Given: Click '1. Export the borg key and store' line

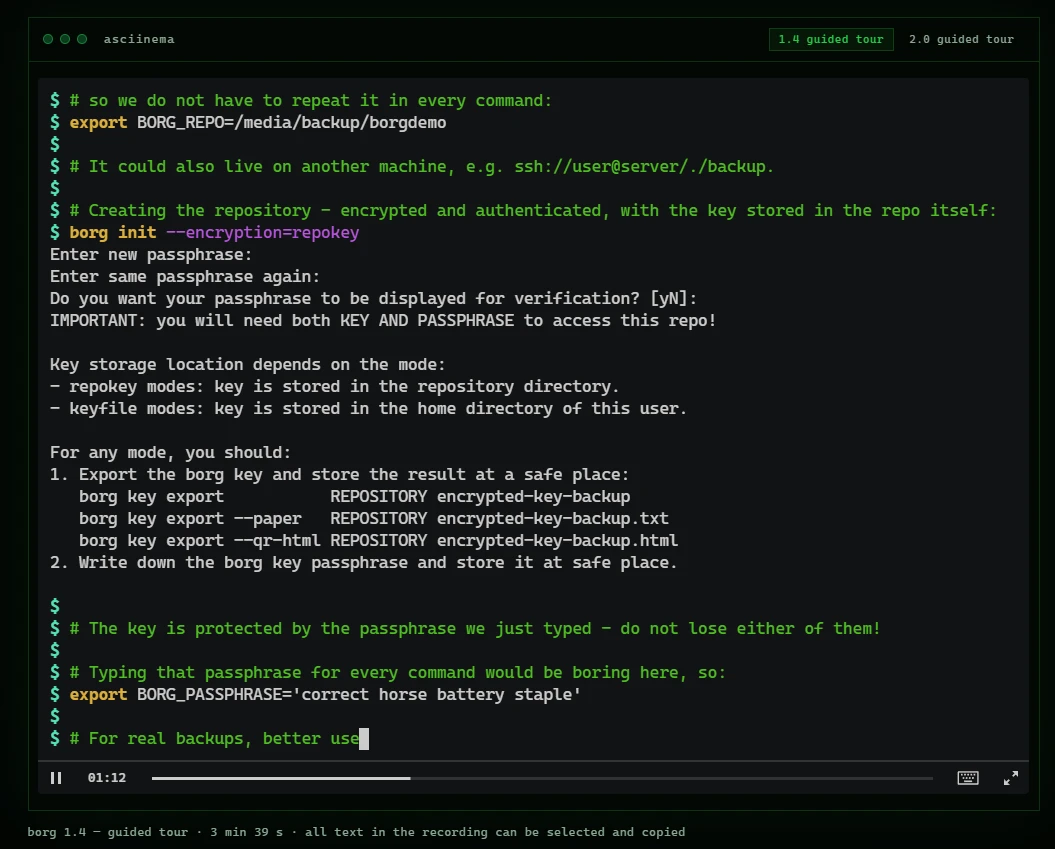Looking at the screenshot, I should pyautogui.click(x=339, y=474).
